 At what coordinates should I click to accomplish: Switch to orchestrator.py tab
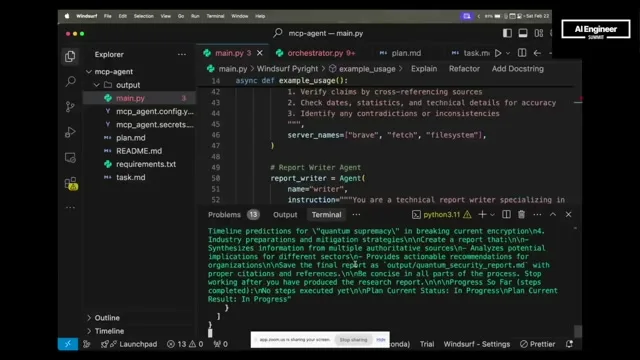click(315, 53)
